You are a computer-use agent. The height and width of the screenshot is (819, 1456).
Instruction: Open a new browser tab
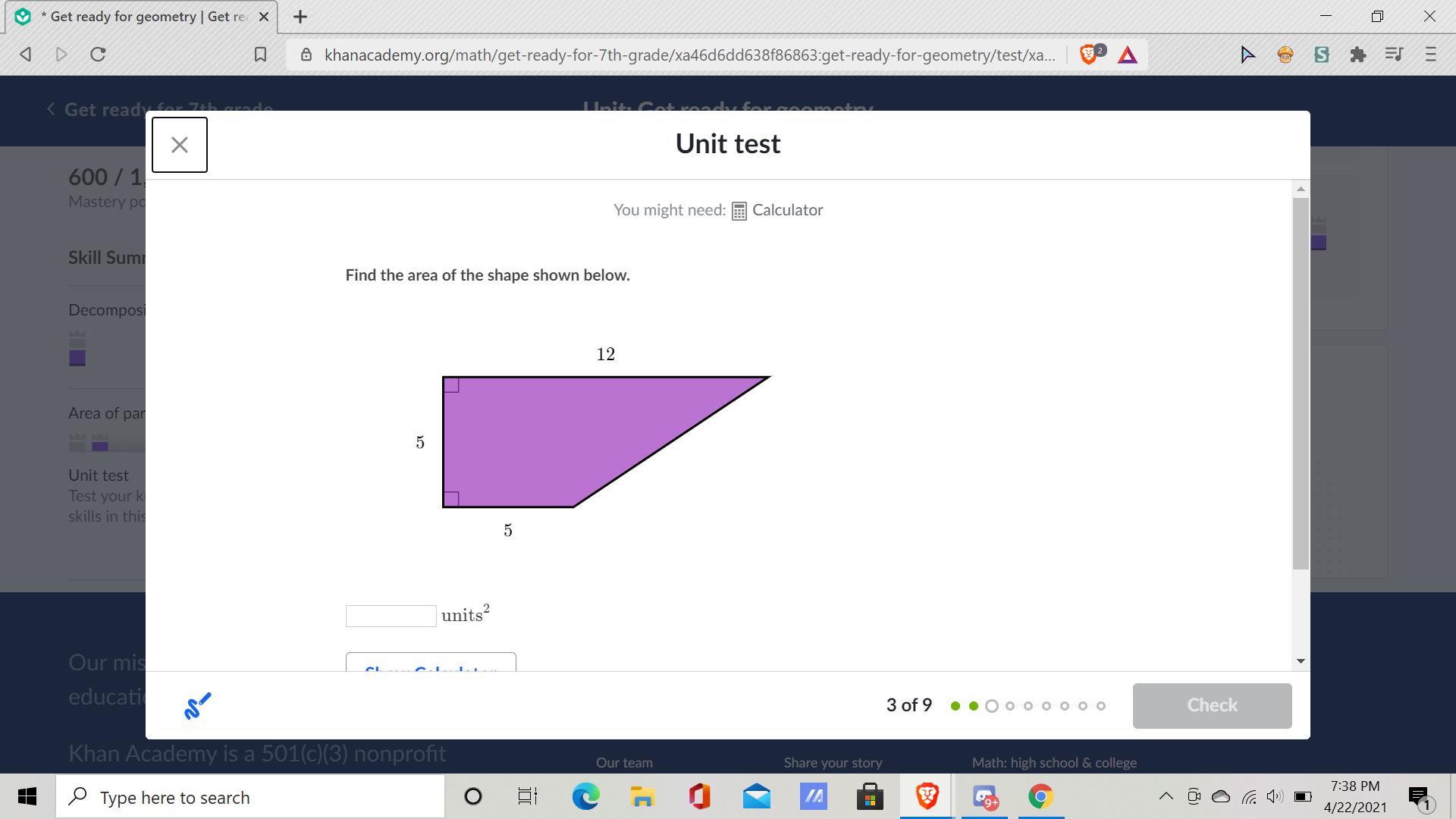click(300, 17)
